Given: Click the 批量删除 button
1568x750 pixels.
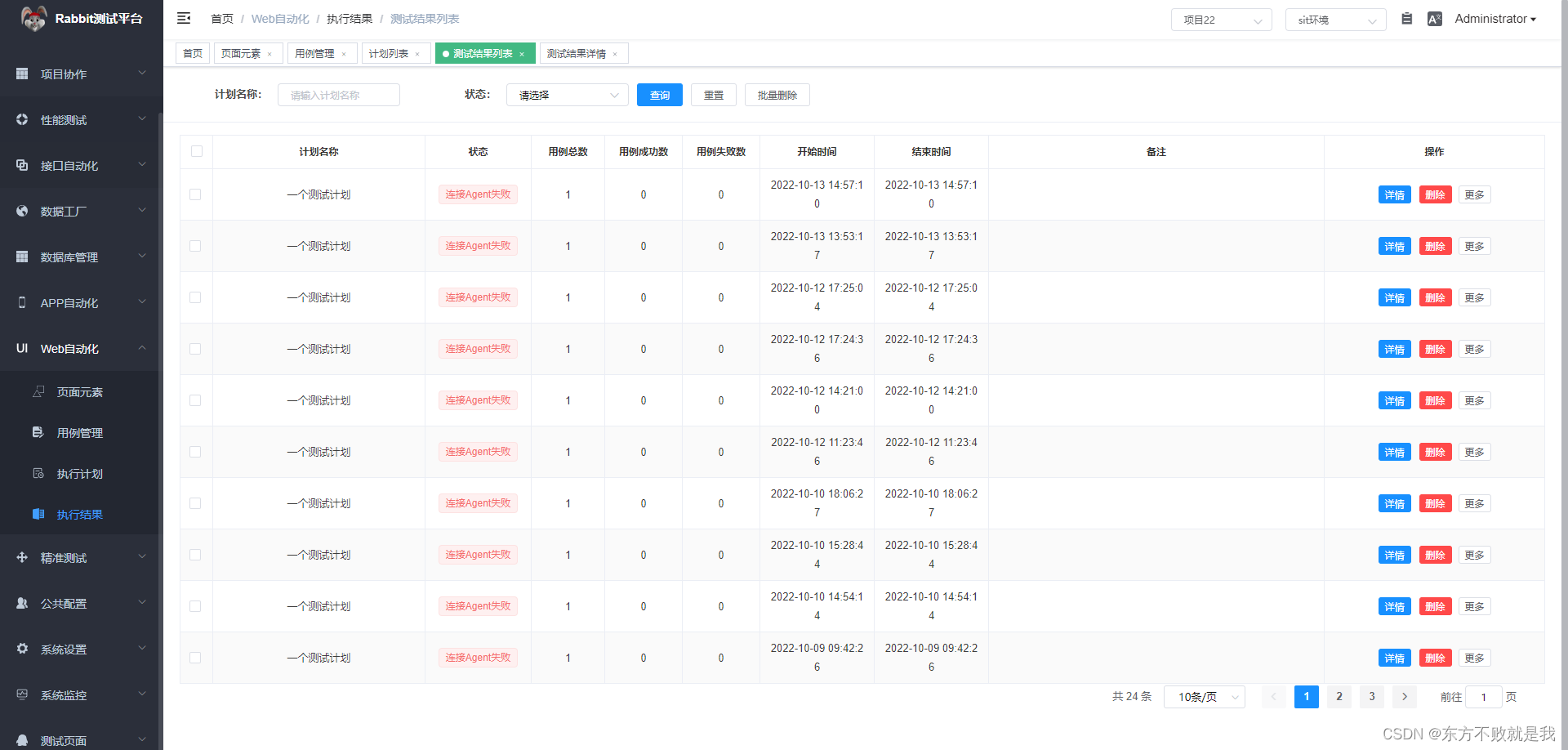Looking at the screenshot, I should [777, 94].
